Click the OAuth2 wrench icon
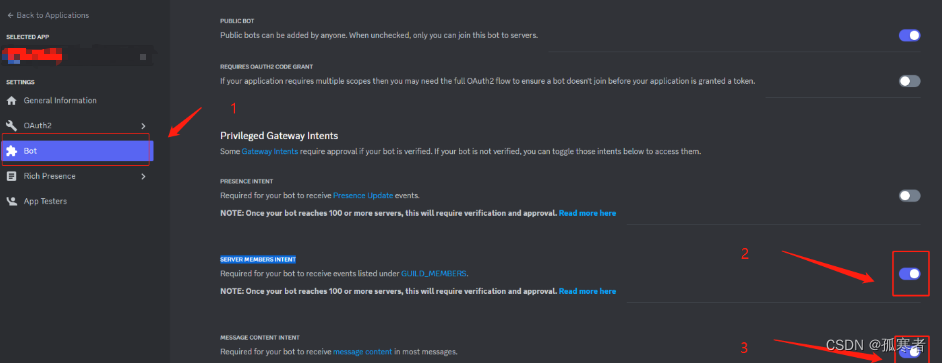This screenshot has width=942, height=363. tap(11, 126)
